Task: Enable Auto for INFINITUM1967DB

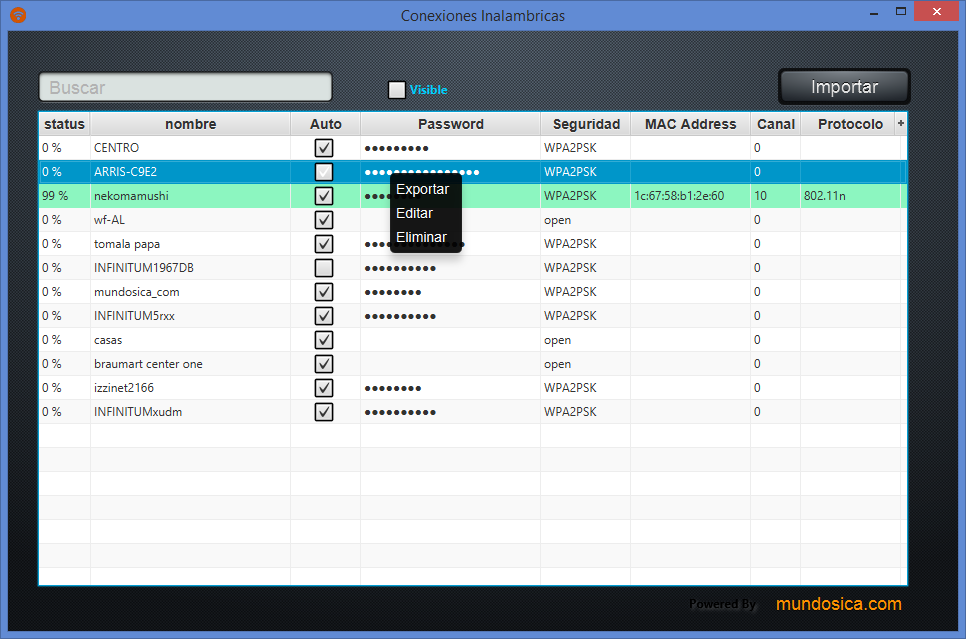Action: point(324,268)
